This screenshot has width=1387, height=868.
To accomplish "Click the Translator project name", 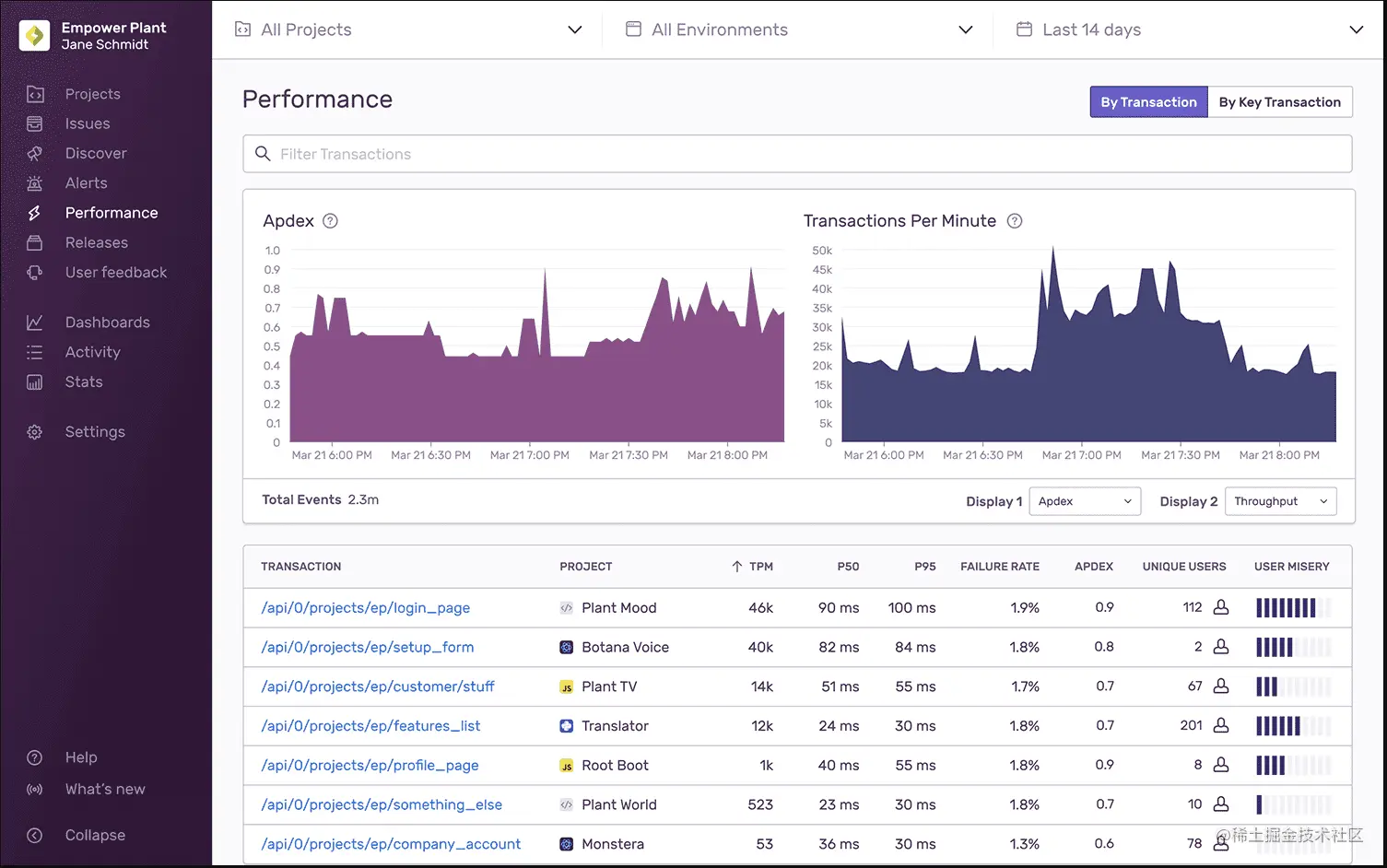I will [x=615, y=726].
